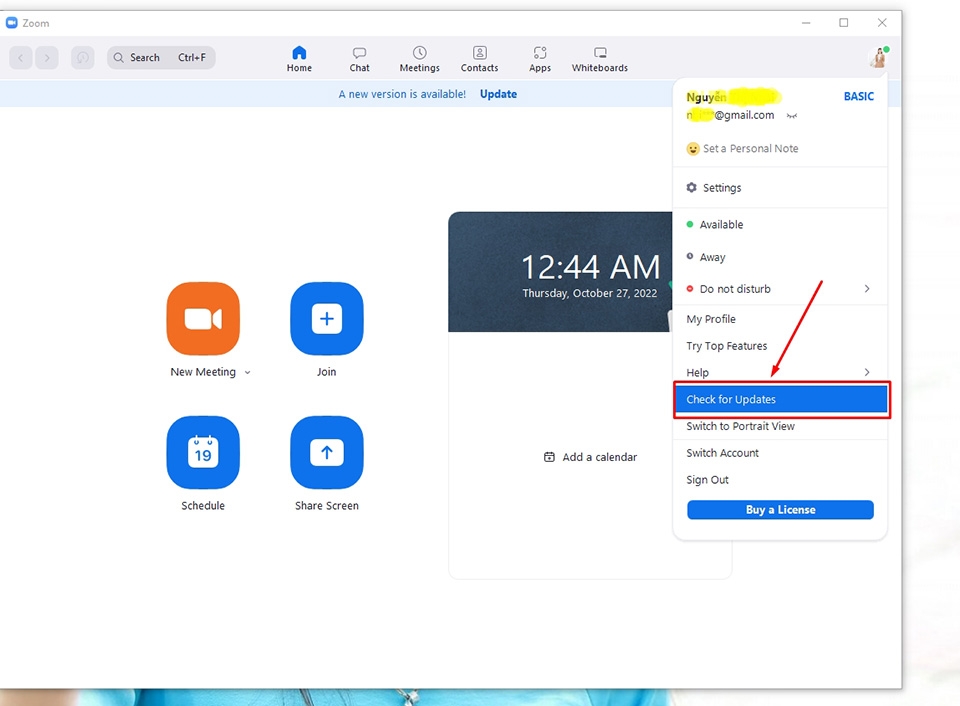This screenshot has width=960, height=706.
Task: Click the Buy a License button
Action: (780, 509)
